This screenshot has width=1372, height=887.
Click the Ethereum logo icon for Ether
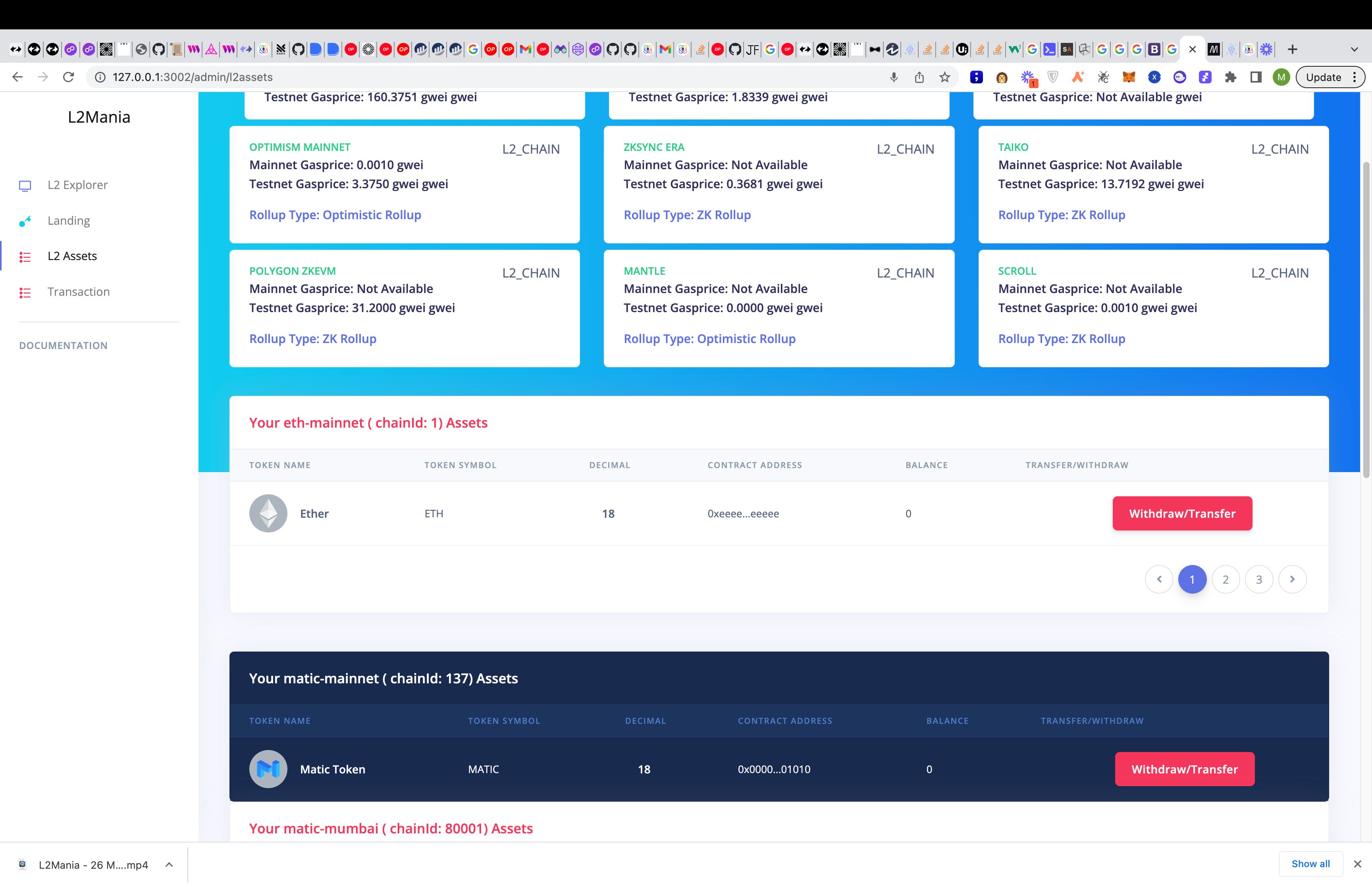coord(267,513)
